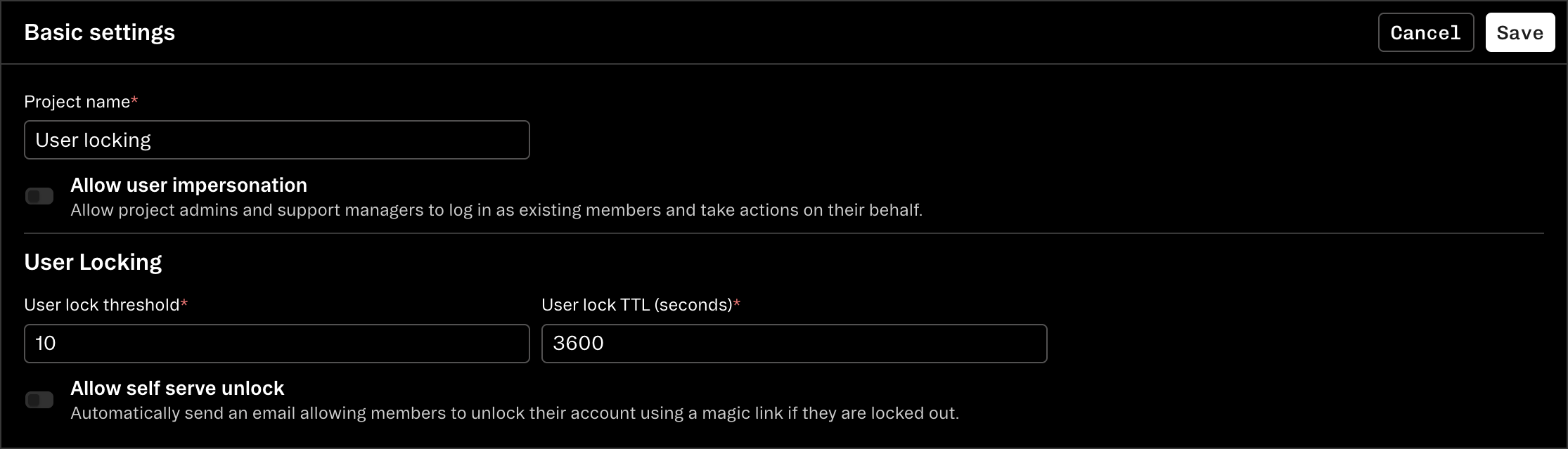Click the User lock TTL (seconds) label

pyautogui.click(x=637, y=305)
